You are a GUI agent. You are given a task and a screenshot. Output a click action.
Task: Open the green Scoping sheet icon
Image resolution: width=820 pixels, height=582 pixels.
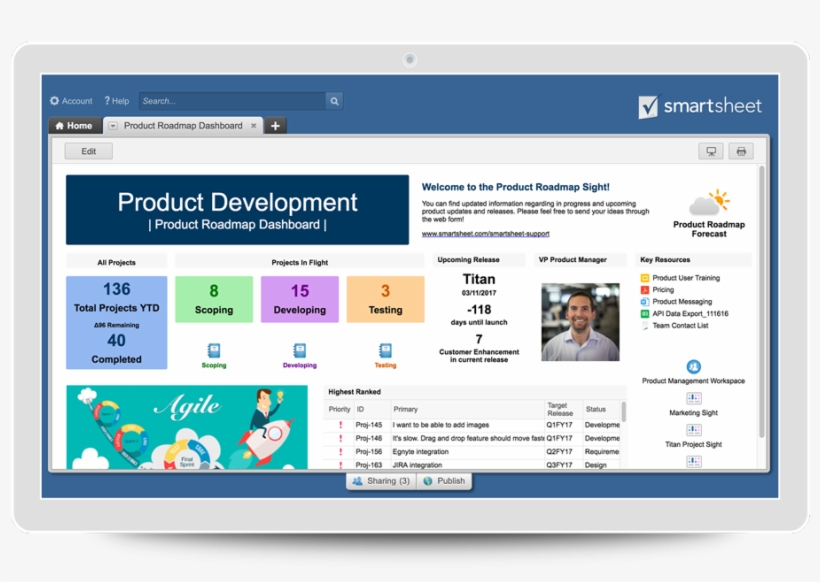[x=214, y=350]
